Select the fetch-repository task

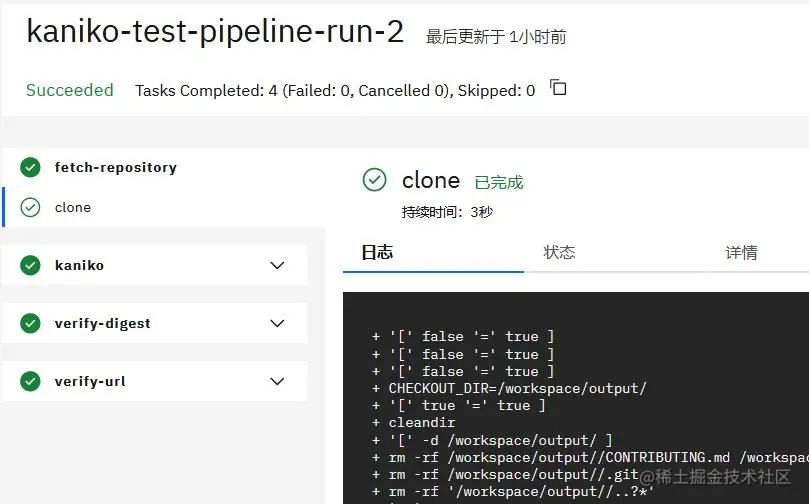click(x=116, y=167)
